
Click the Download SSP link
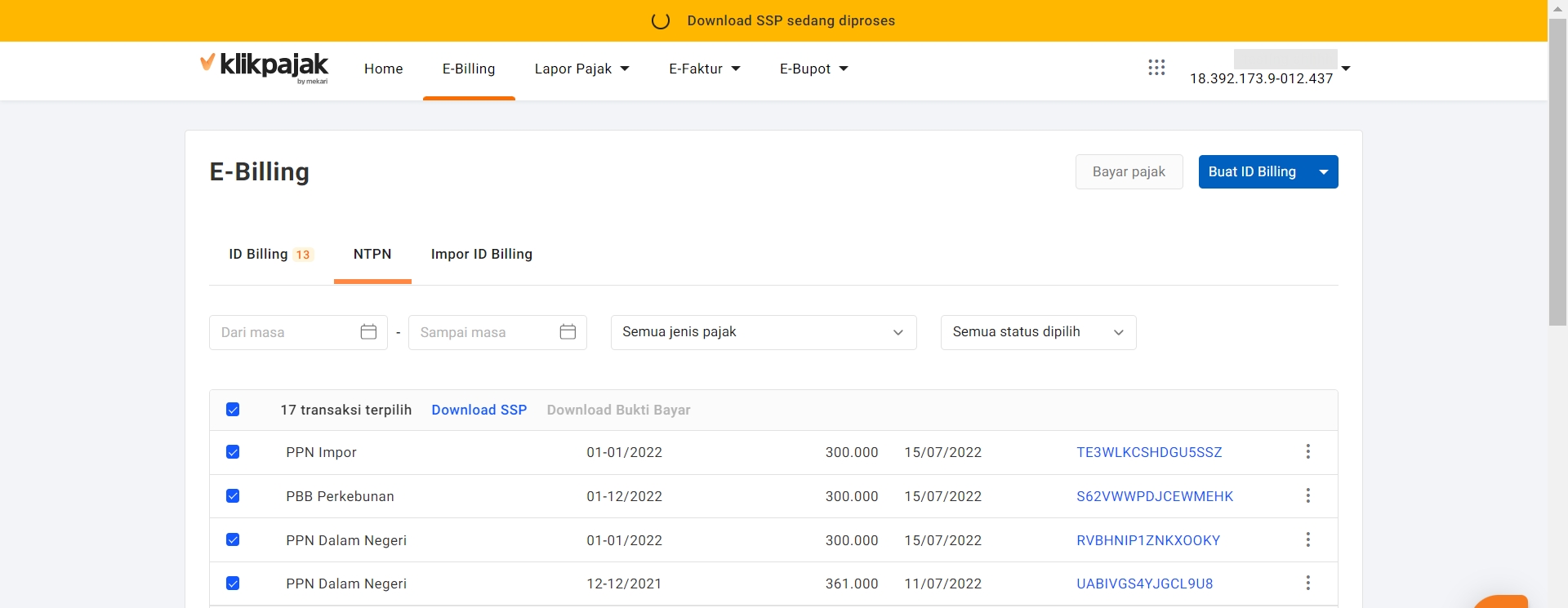pyautogui.click(x=479, y=411)
